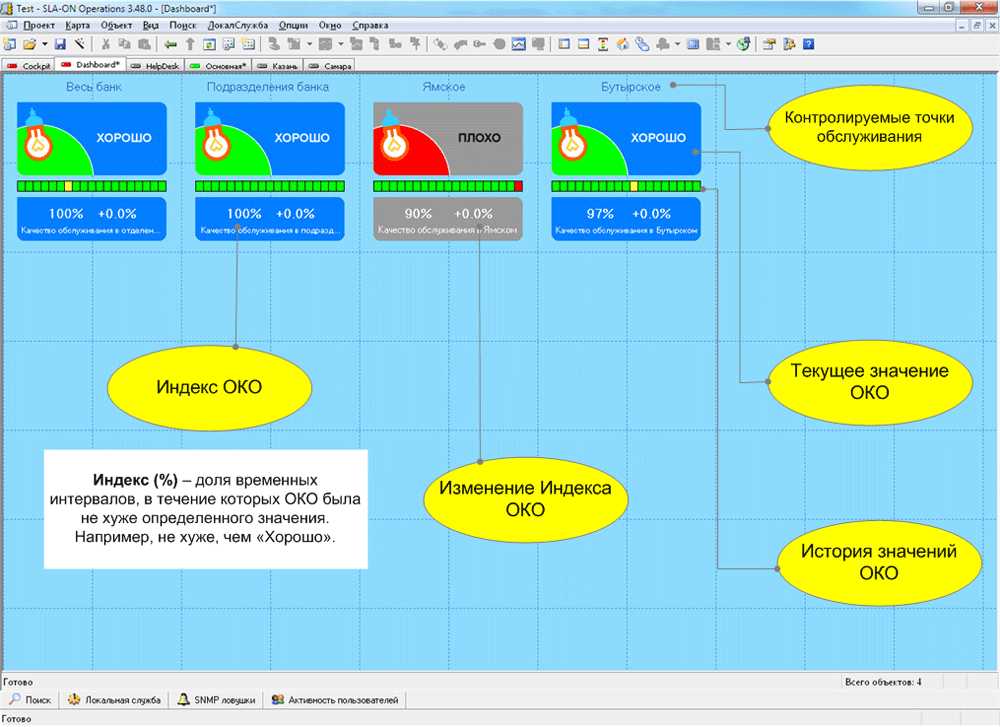Click the green refresh icon in toolbar
Screen dimensions: 1000x727
click(208, 44)
